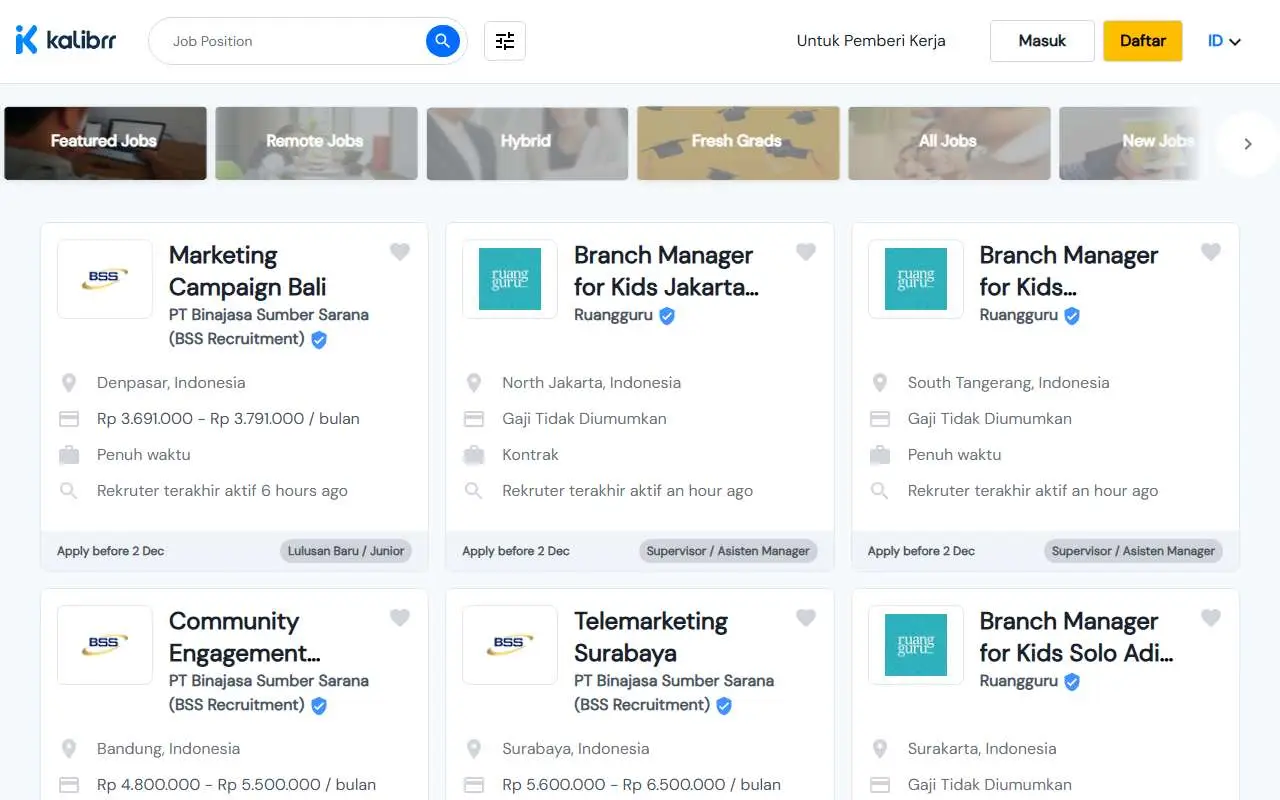Favorite the Telemarketing Surabaya job

[806, 618]
